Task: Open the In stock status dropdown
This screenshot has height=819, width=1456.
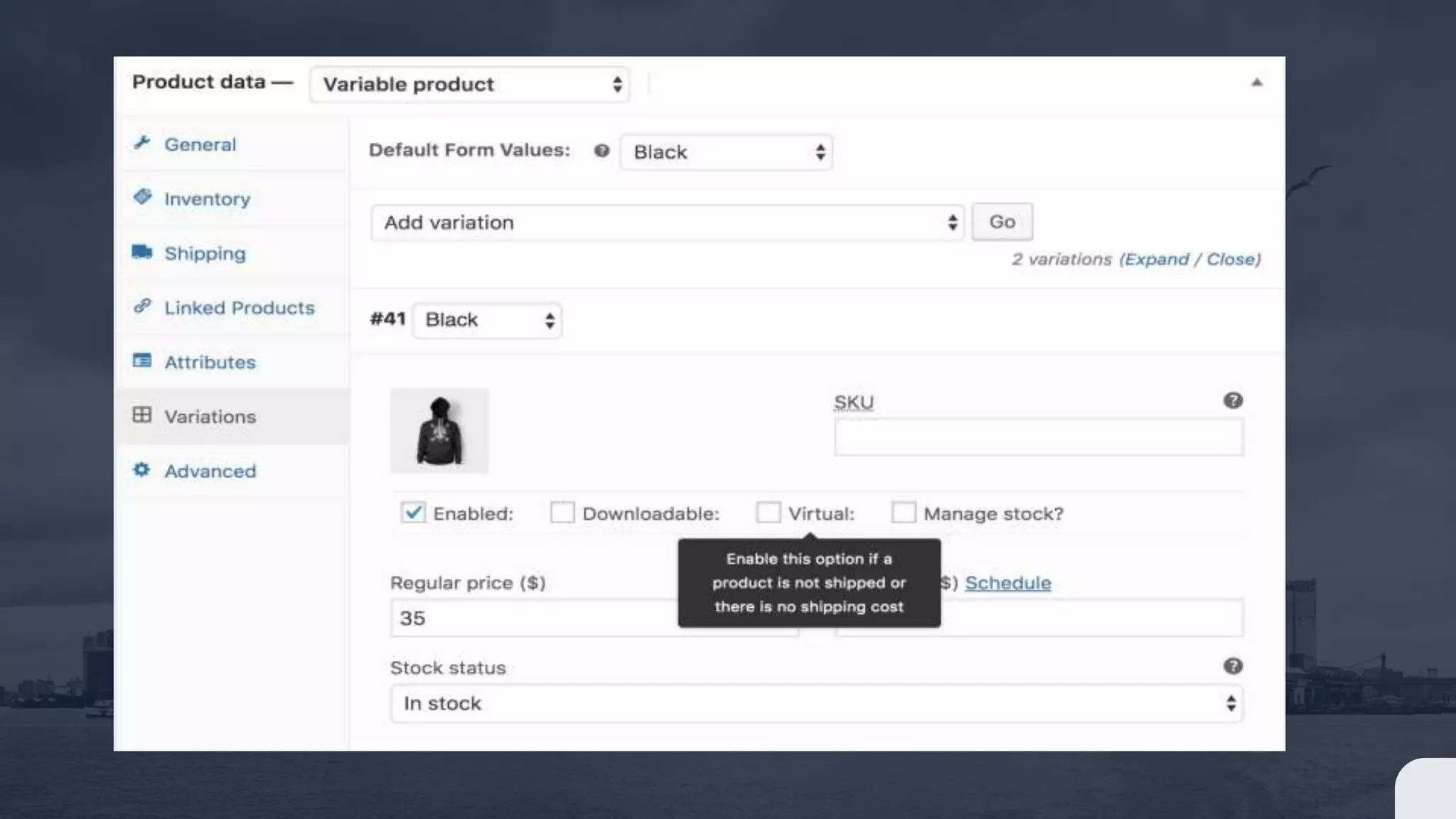Action: tap(816, 703)
